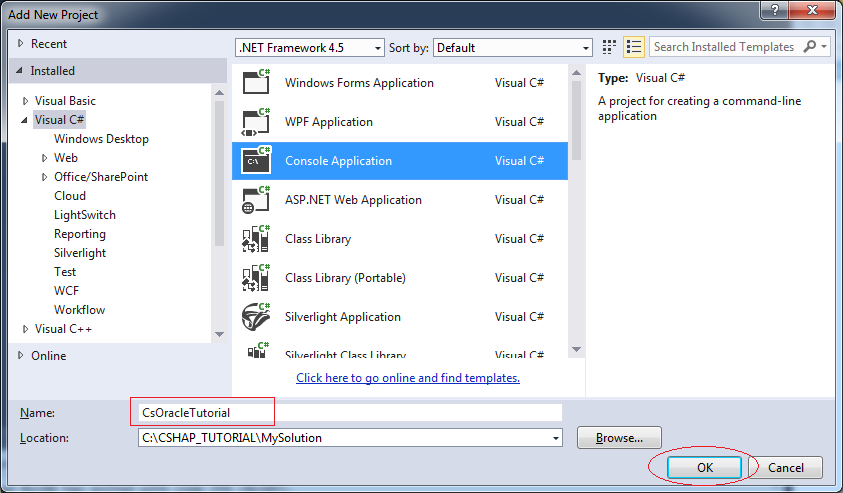Click the category tree scrollbar thumb
The width and height of the screenshot is (843, 493).
tap(219, 173)
